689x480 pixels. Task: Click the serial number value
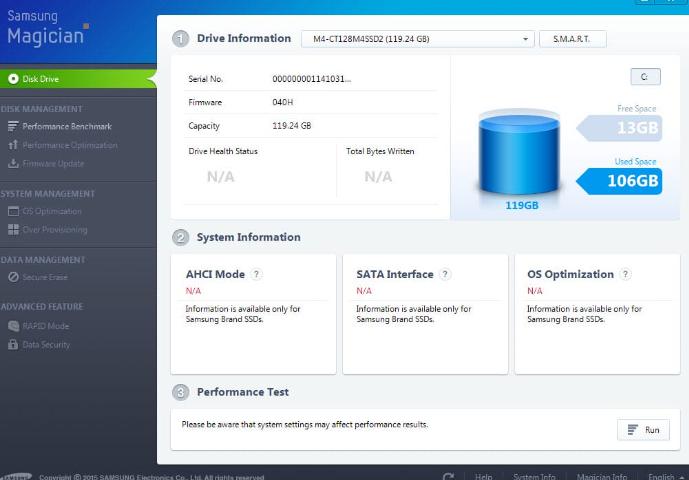coord(312,79)
